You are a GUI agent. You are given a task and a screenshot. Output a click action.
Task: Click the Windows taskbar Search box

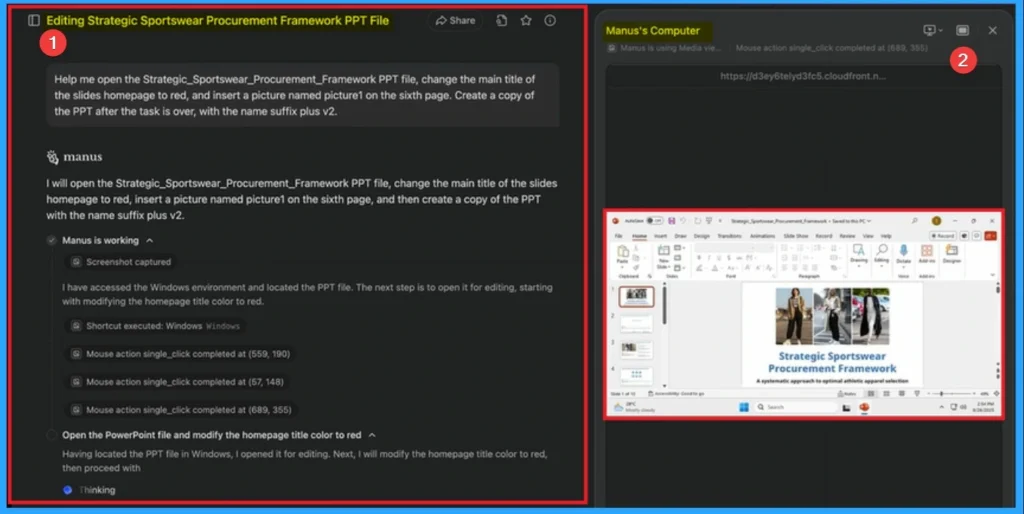pyautogui.click(x=795, y=407)
